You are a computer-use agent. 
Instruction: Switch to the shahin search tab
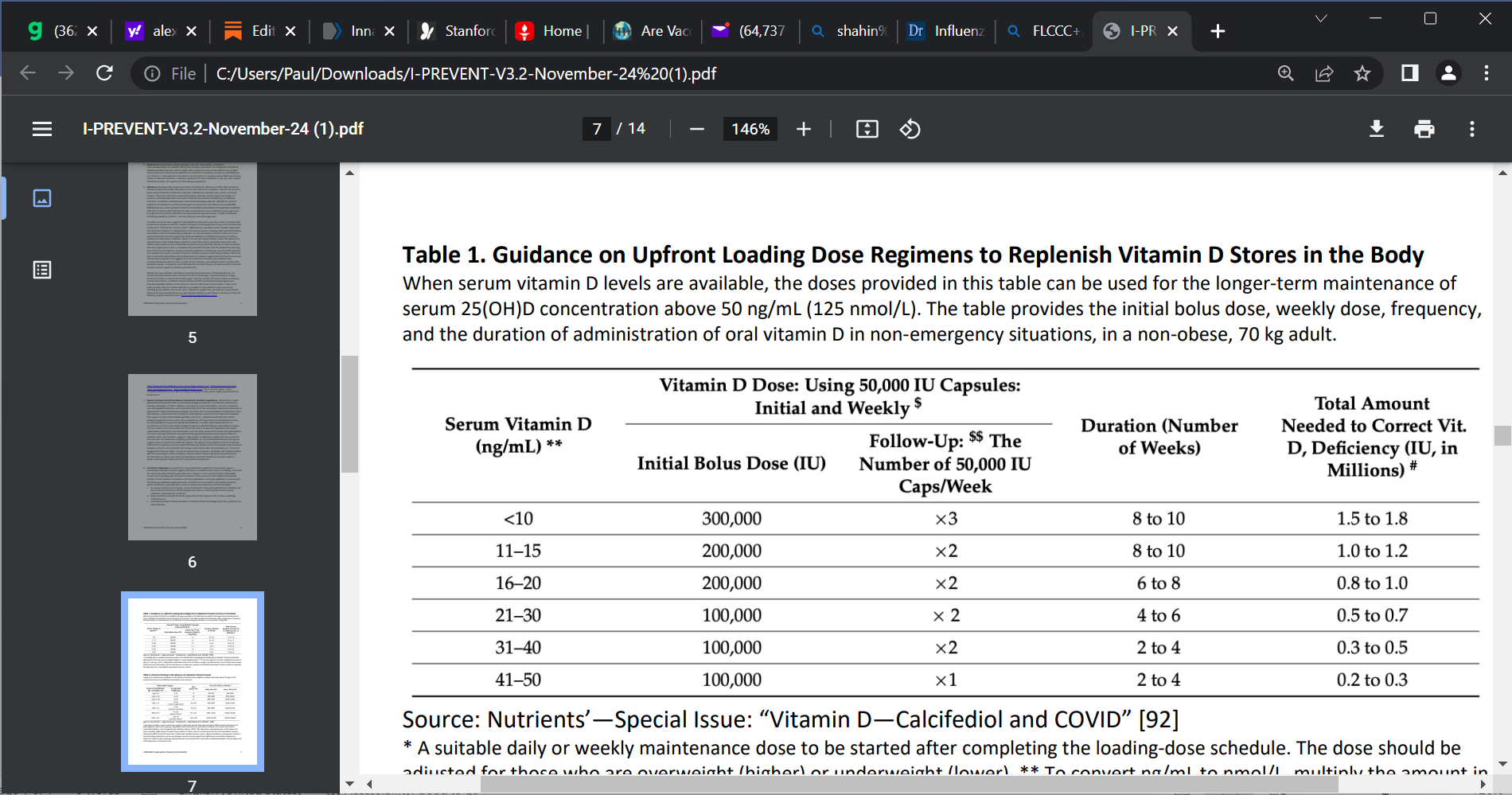coord(848,31)
